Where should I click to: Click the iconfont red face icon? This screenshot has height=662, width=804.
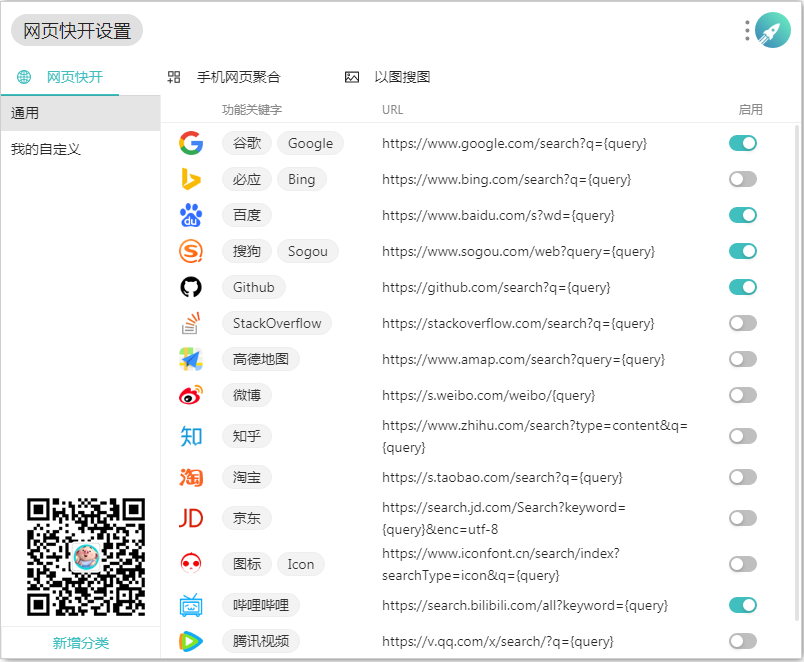(x=191, y=564)
